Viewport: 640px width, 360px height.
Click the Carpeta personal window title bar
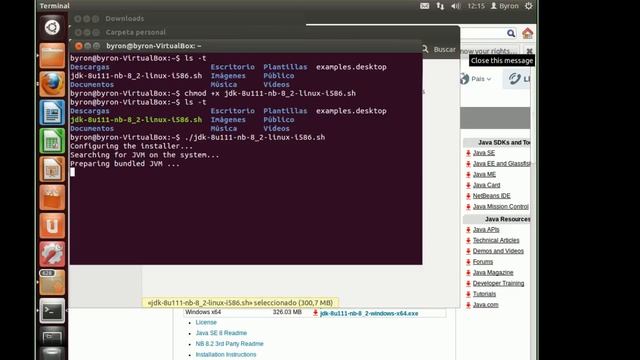pos(265,32)
